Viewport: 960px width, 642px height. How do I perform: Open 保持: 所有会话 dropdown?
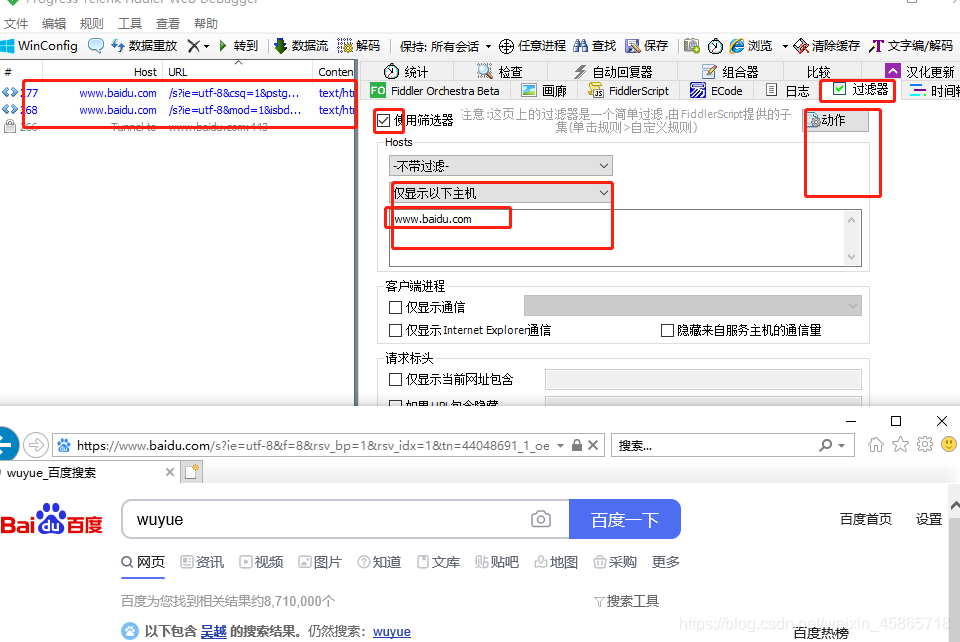click(445, 47)
